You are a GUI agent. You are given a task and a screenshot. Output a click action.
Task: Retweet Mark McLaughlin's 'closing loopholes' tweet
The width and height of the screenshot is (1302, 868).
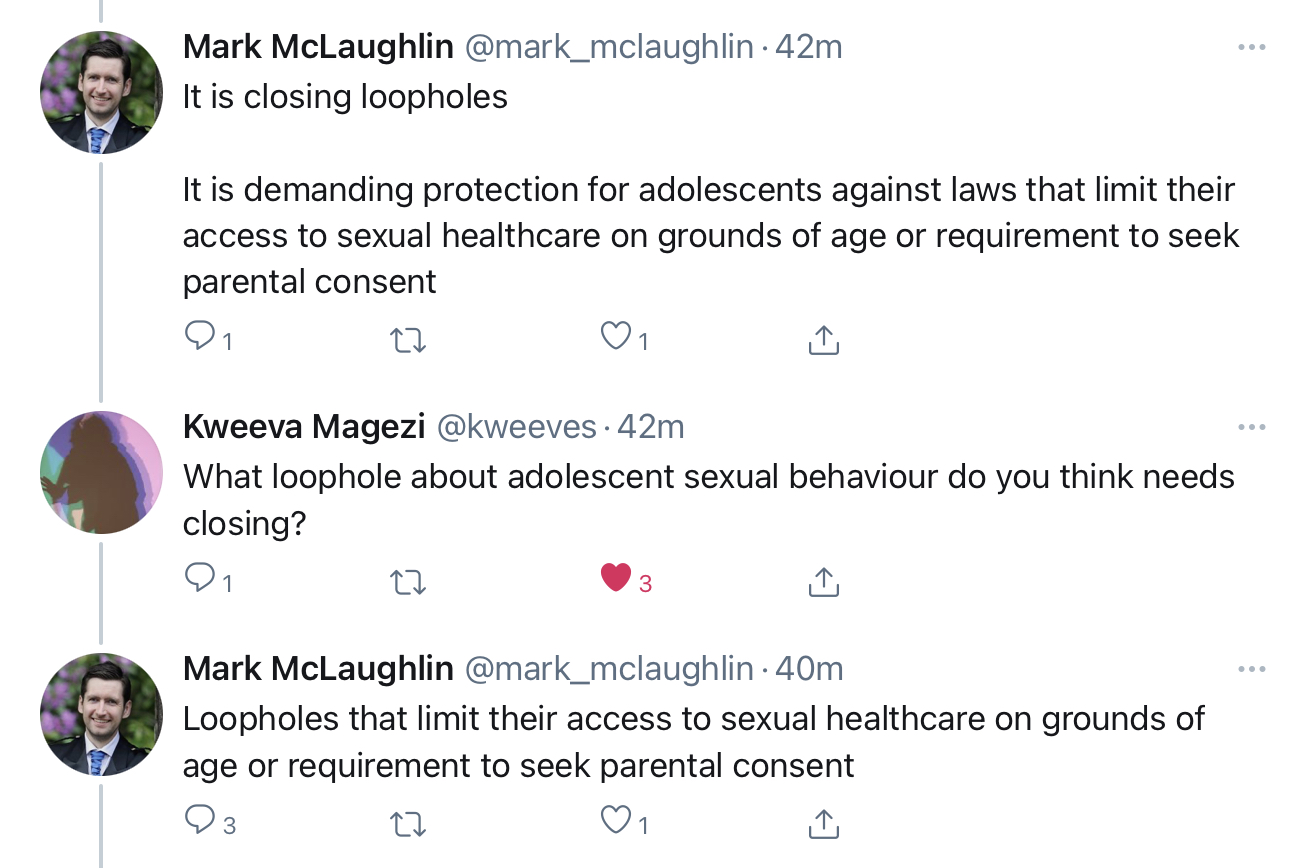pyautogui.click(x=407, y=340)
